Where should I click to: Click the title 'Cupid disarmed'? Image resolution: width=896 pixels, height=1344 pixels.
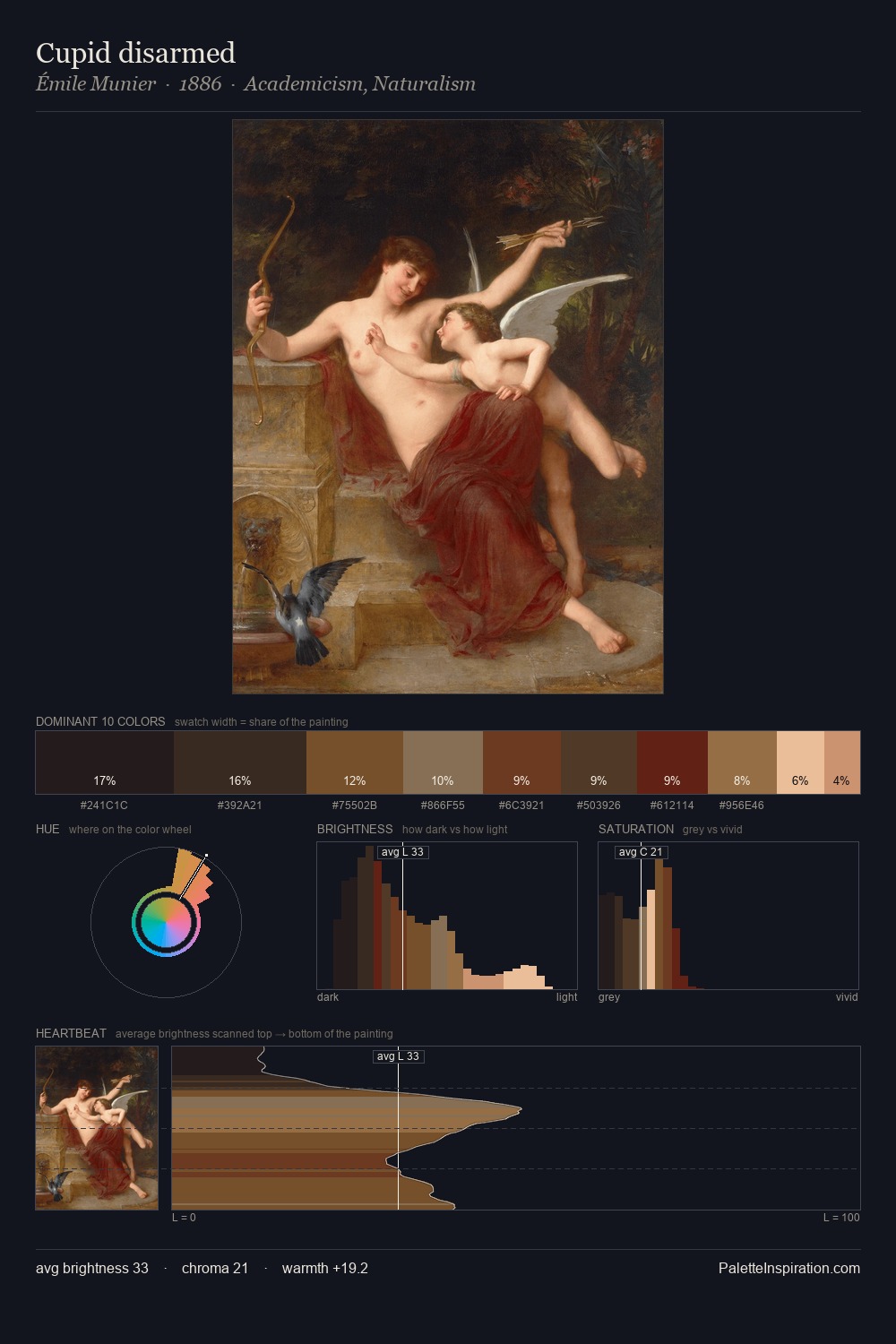coord(135,53)
